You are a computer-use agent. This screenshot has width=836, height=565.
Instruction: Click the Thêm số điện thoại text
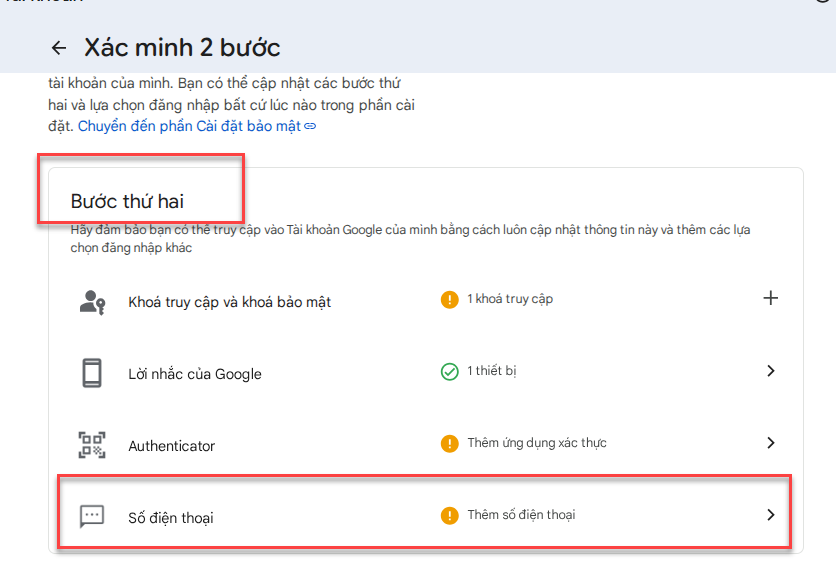[521, 515]
